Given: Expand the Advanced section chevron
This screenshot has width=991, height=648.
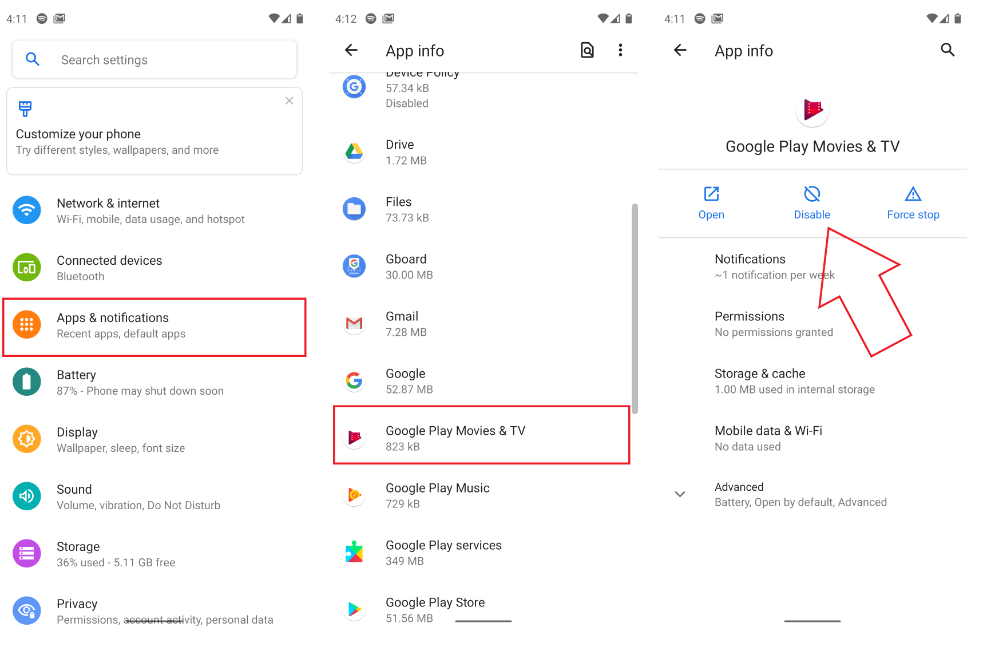Looking at the screenshot, I should [x=680, y=494].
